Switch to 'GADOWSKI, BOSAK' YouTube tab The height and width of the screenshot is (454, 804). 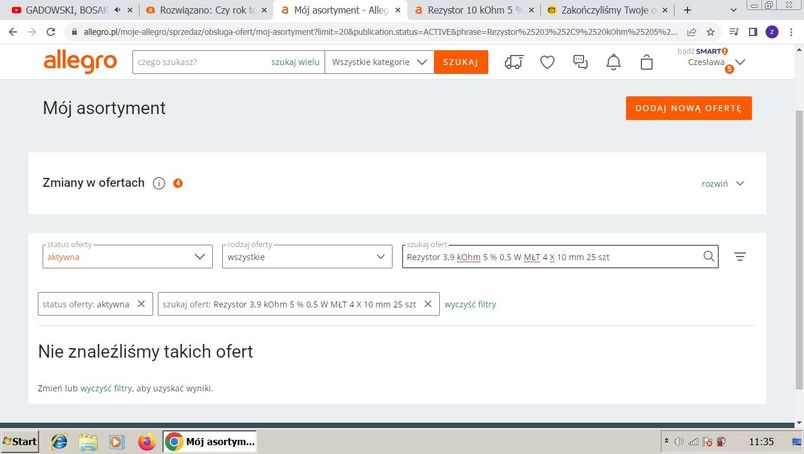pyautogui.click(x=60, y=10)
